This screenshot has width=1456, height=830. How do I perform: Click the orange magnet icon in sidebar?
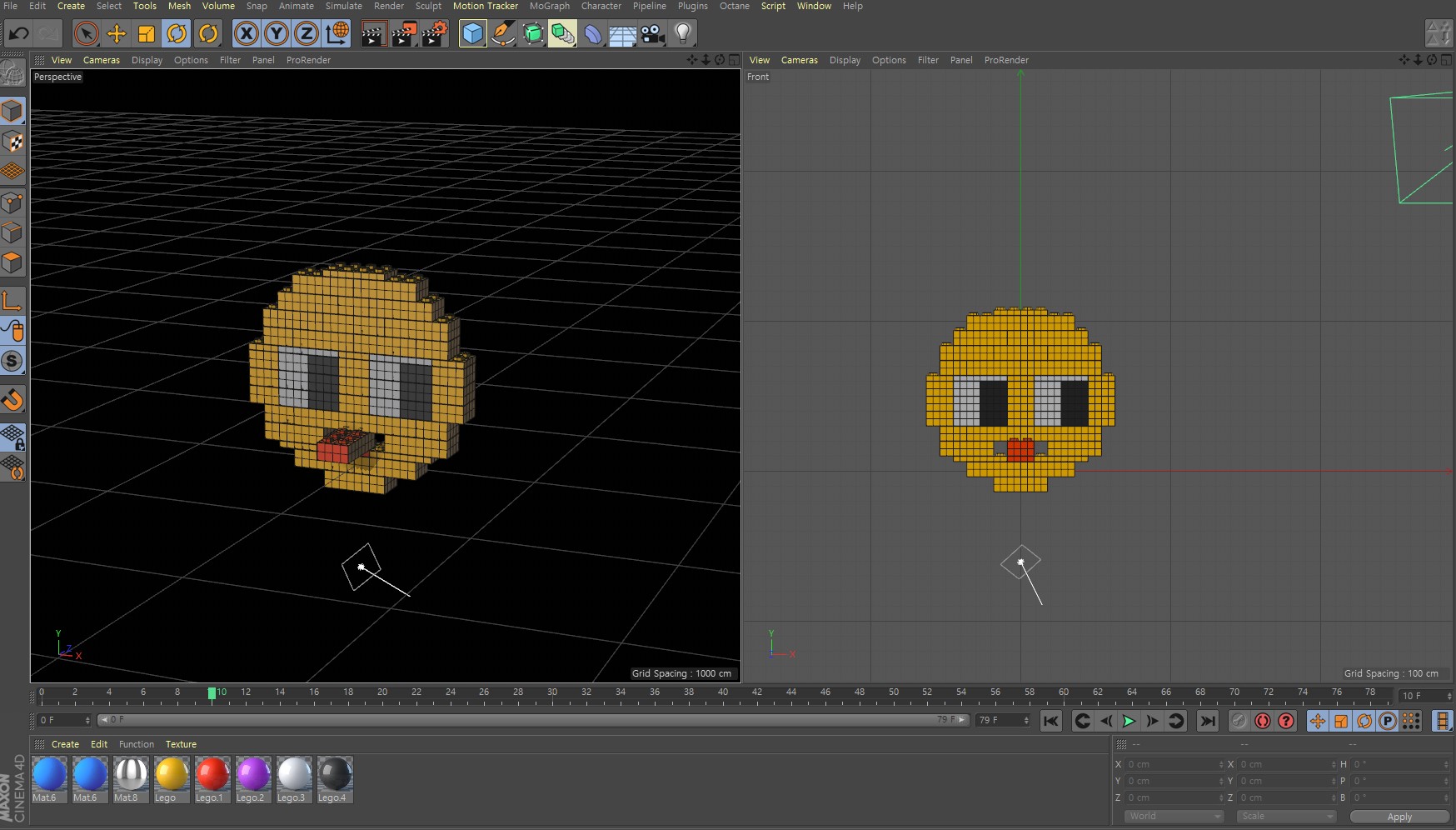coord(12,400)
